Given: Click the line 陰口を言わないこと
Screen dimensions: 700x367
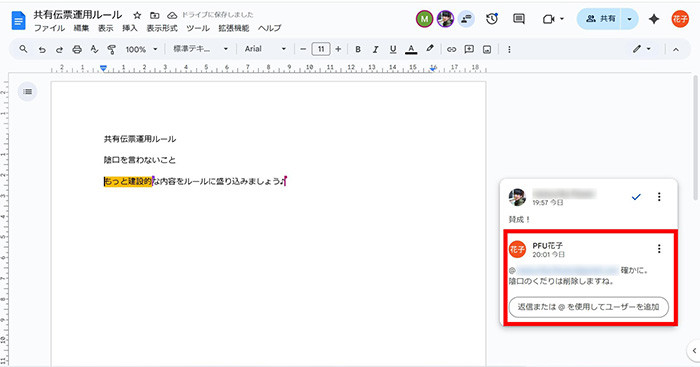Looking at the screenshot, I should pyautogui.click(x=140, y=160).
